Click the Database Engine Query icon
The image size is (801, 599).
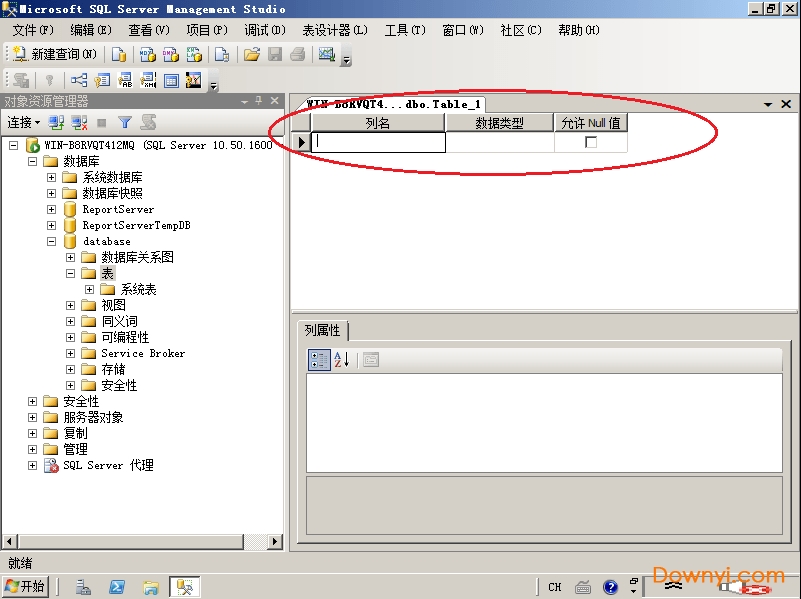(119, 54)
